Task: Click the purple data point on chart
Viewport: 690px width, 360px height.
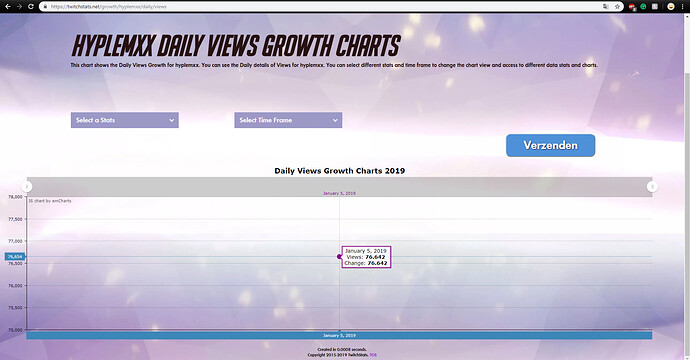Action: pyautogui.click(x=339, y=257)
